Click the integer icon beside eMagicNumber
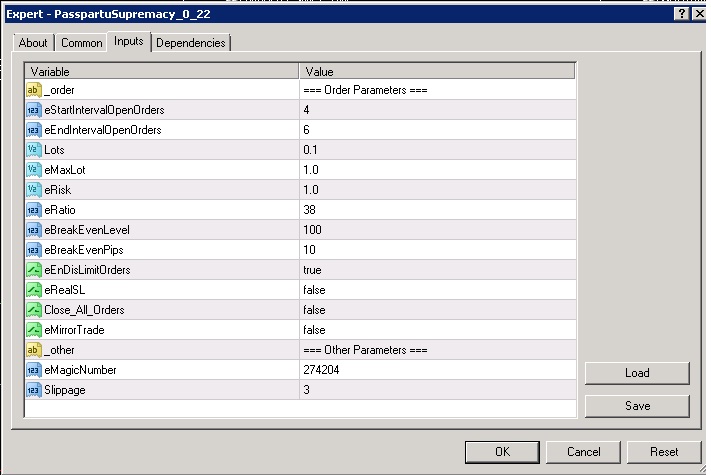The height and width of the screenshot is (475, 711). [34, 370]
